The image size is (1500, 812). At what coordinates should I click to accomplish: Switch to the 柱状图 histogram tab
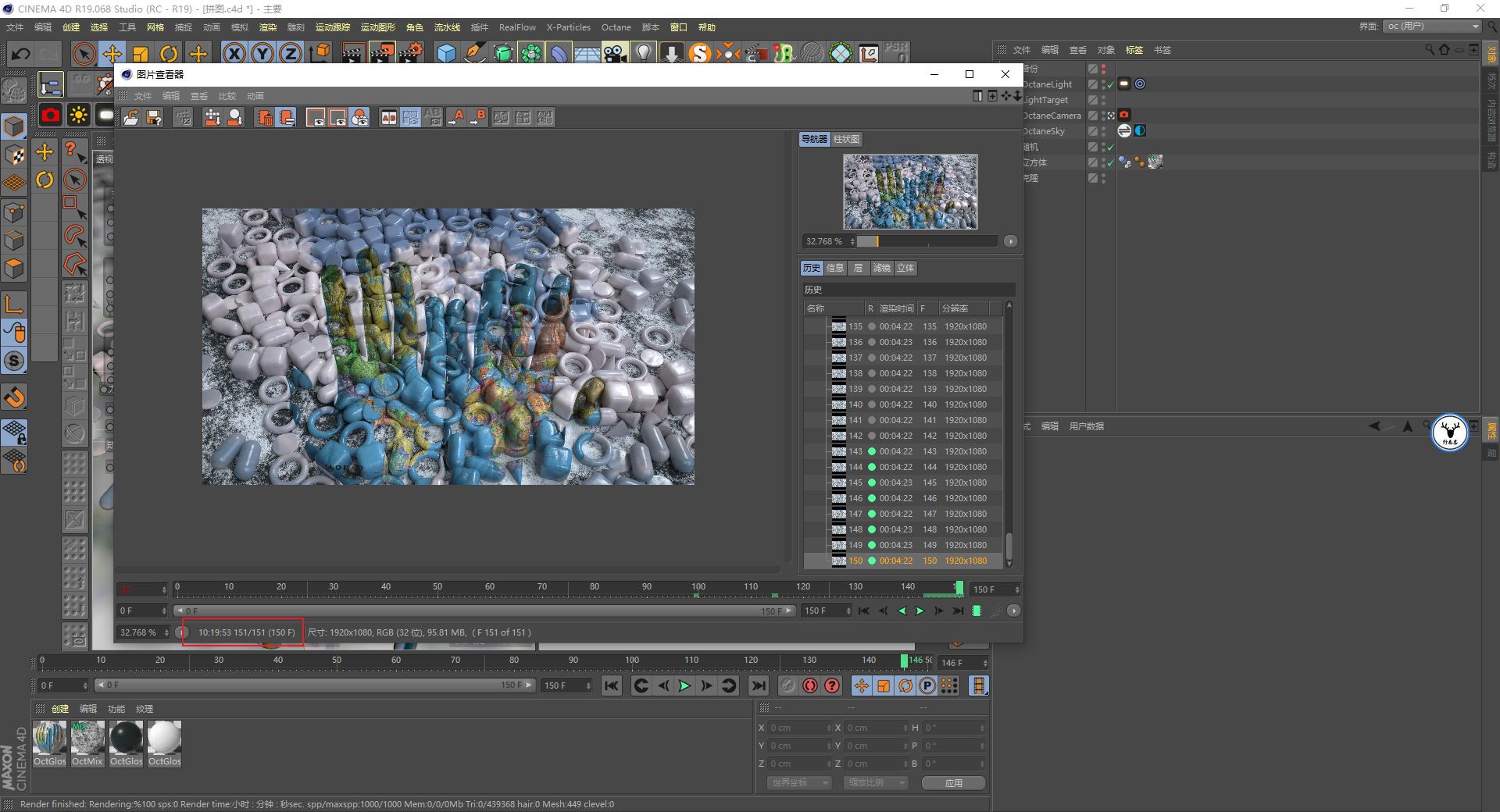[846, 139]
